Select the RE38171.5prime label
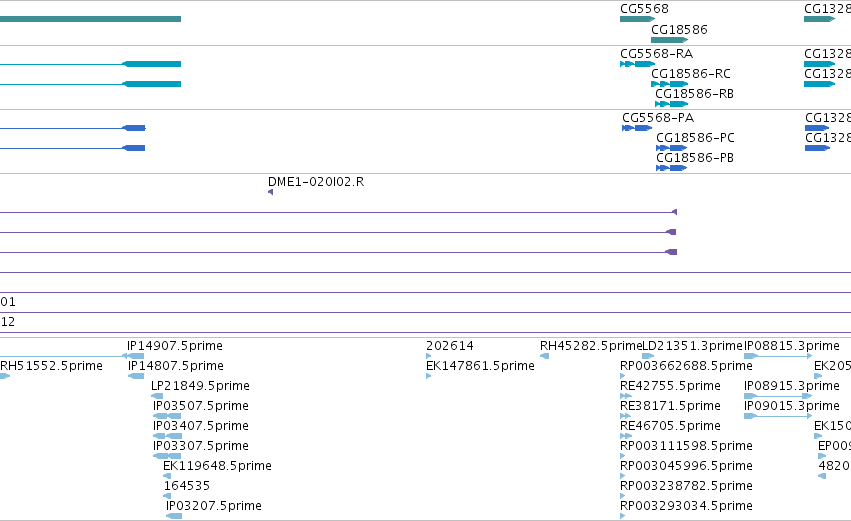851x521 pixels. [670, 406]
